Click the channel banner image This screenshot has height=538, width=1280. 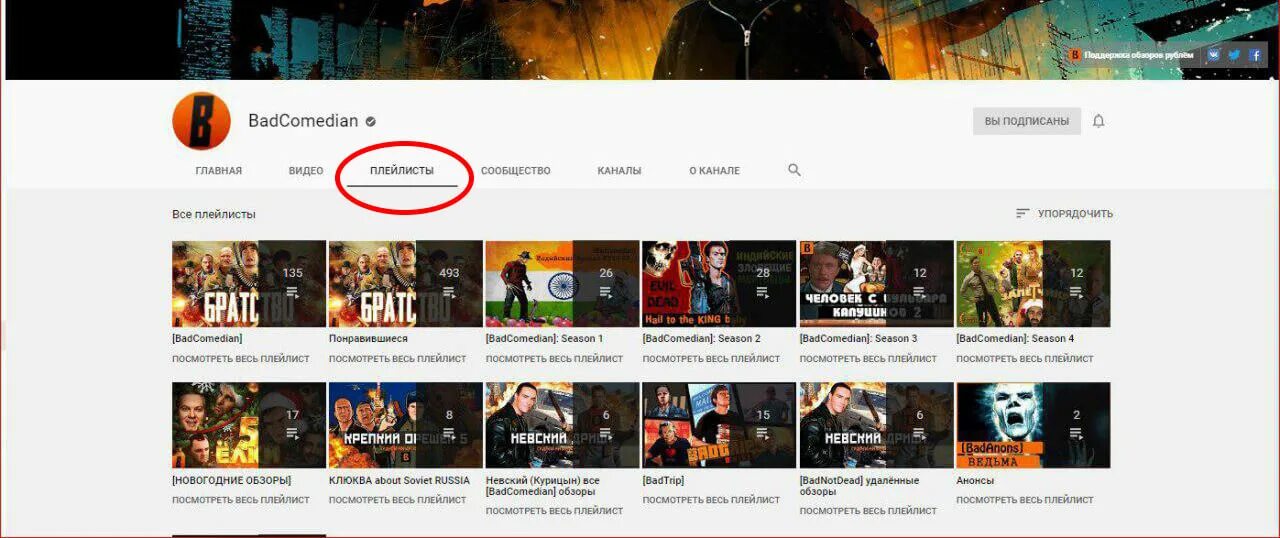640,40
